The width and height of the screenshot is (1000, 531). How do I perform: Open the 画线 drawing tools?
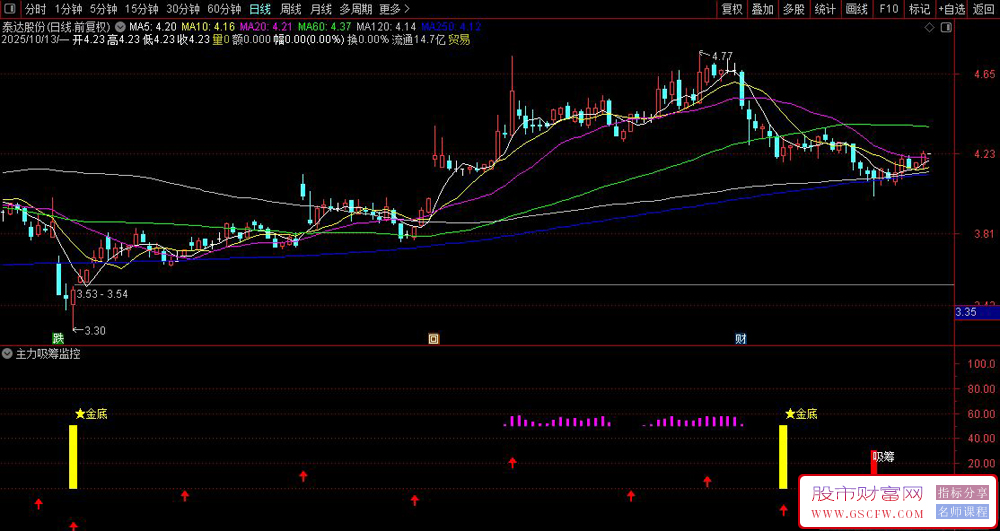856,9
